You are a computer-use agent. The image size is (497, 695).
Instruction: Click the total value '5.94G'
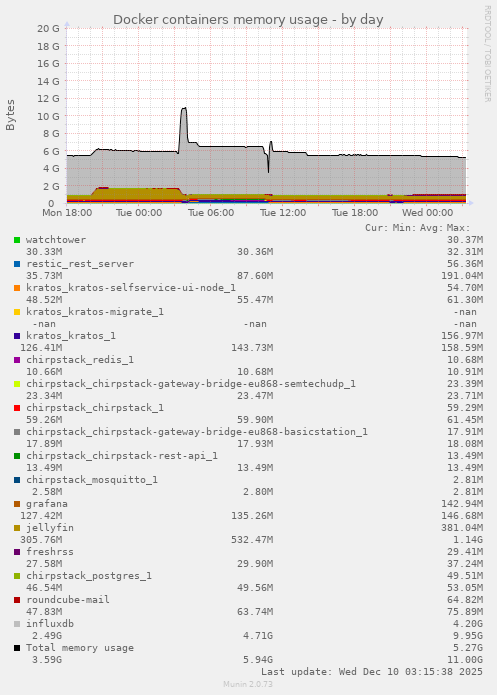[x=258, y=660]
